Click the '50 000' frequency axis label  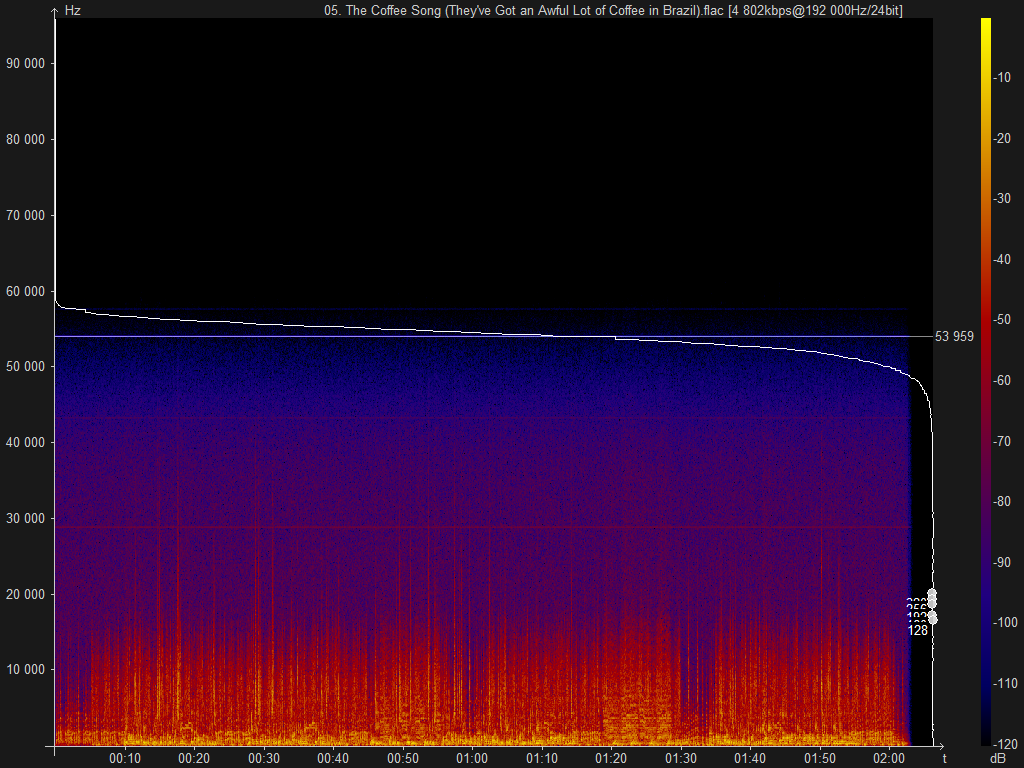click(x=25, y=366)
